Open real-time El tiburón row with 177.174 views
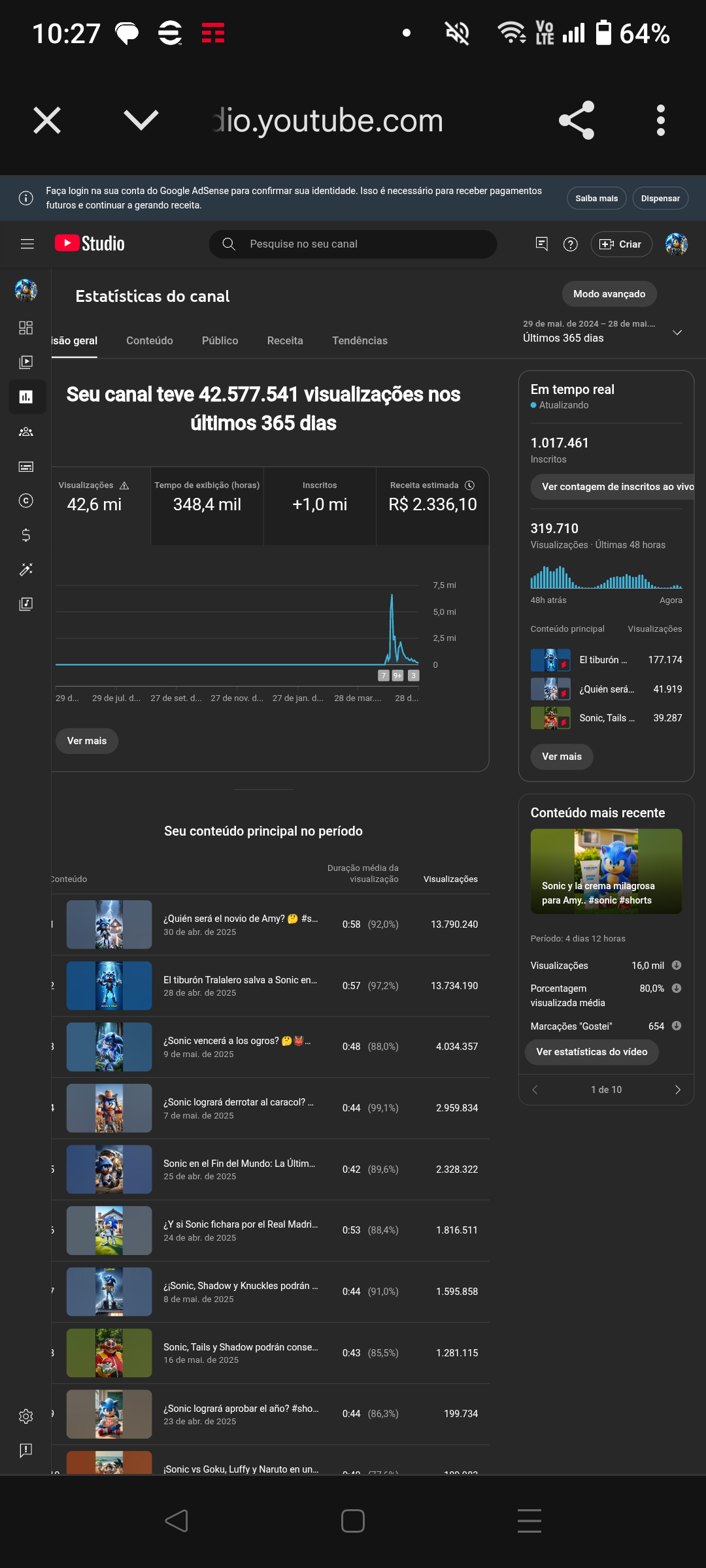 [x=606, y=660]
